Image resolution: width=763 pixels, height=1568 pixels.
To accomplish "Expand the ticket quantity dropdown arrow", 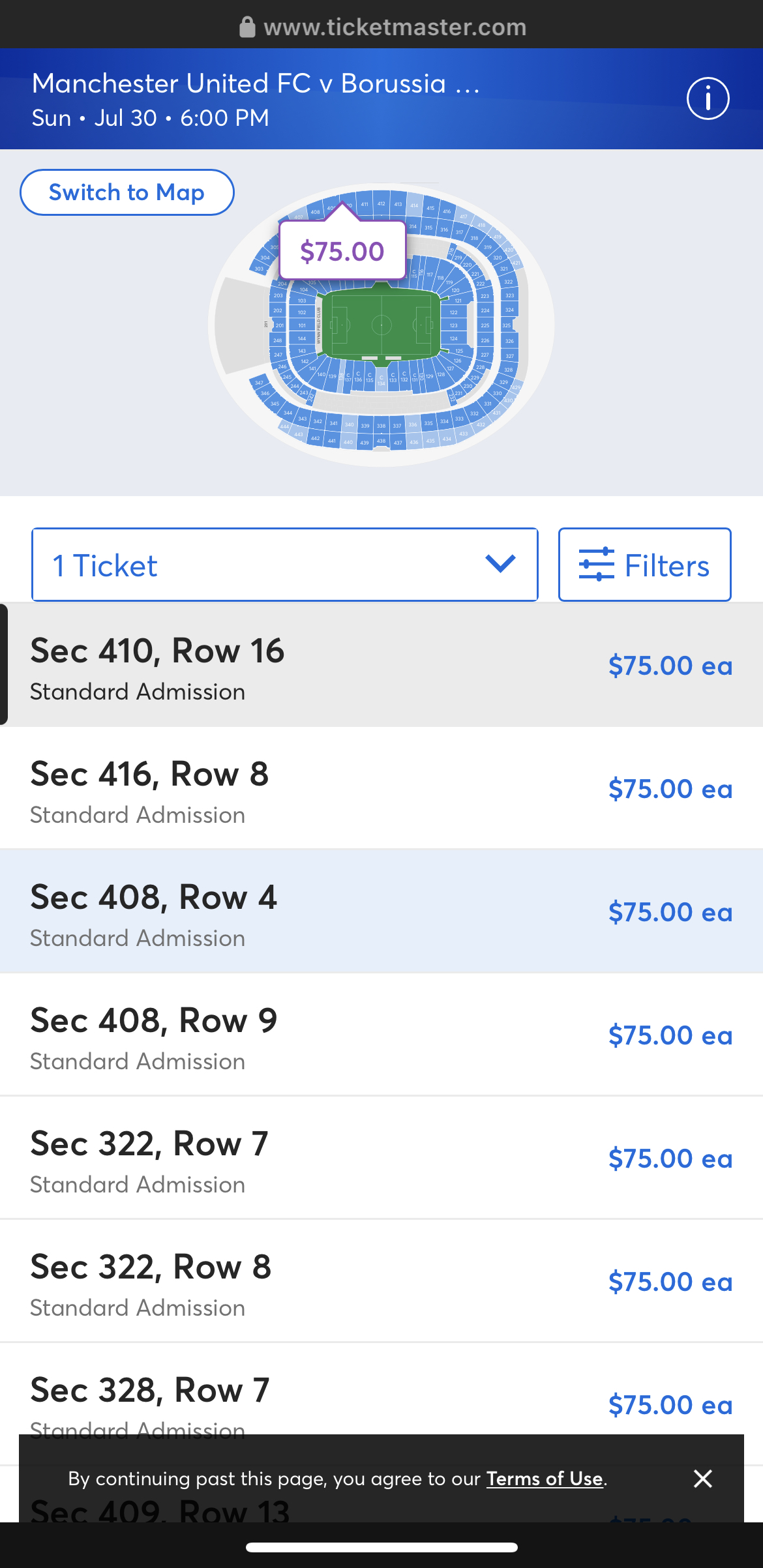I will [x=500, y=564].
